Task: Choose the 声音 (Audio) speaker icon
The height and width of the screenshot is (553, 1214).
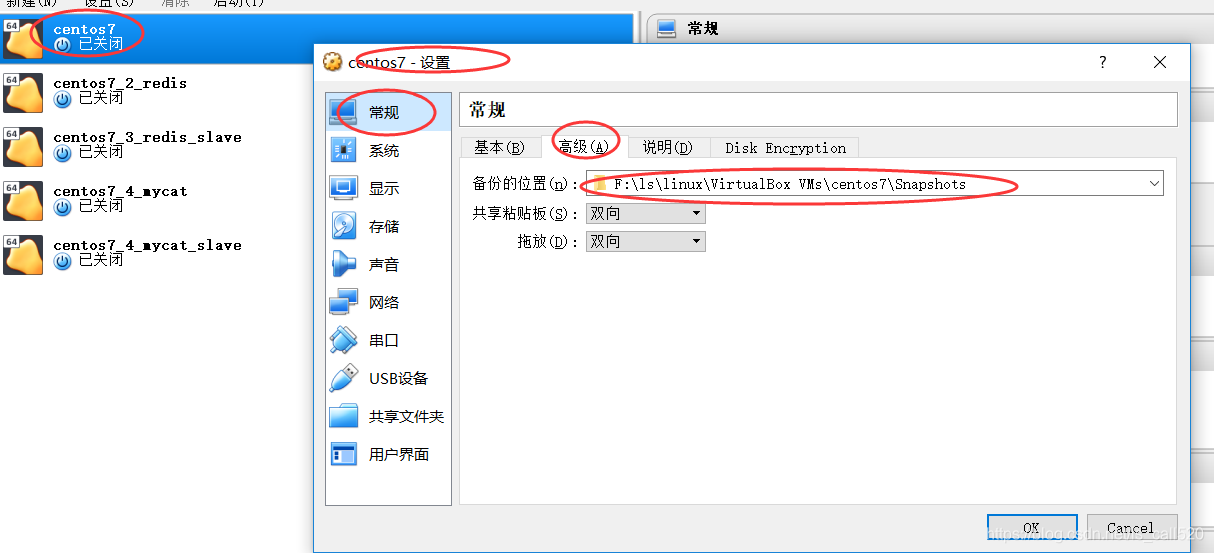Action: click(x=343, y=264)
